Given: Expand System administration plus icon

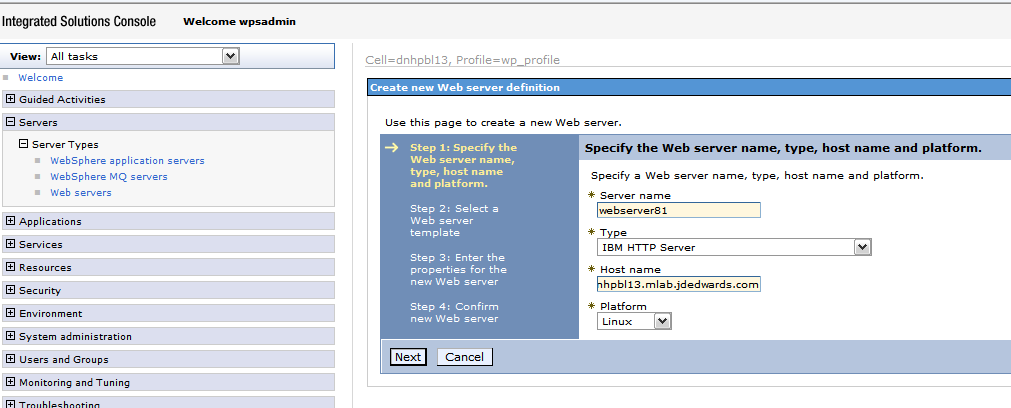Looking at the screenshot, I should pos(10,336).
